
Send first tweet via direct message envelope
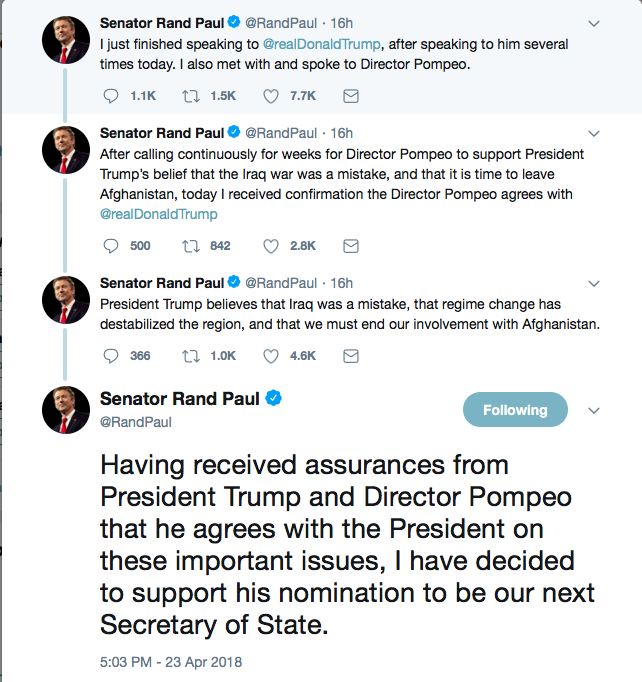pyautogui.click(x=351, y=96)
